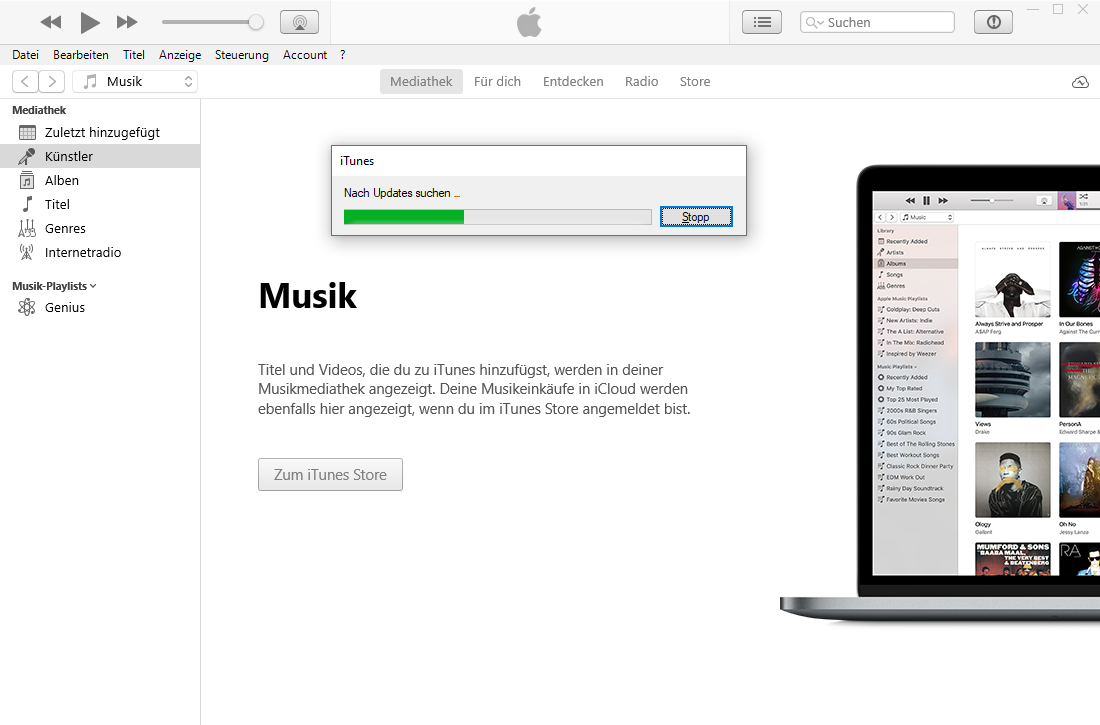The image size is (1100, 725).
Task: Select Künstler in the Mediathek sidebar
Action: [70, 156]
